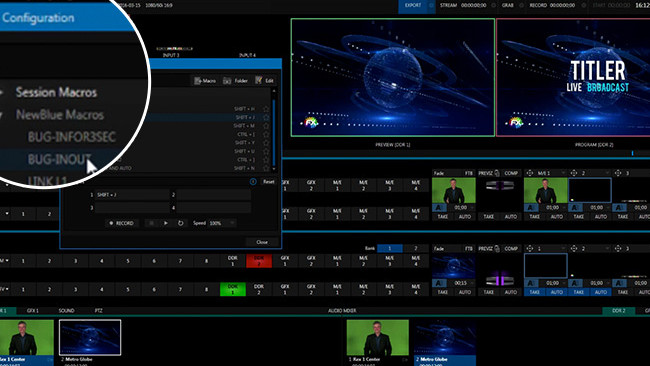Favorite the SHIFT + N macro star
This screenshot has width=650, height=366.
pos(266,168)
